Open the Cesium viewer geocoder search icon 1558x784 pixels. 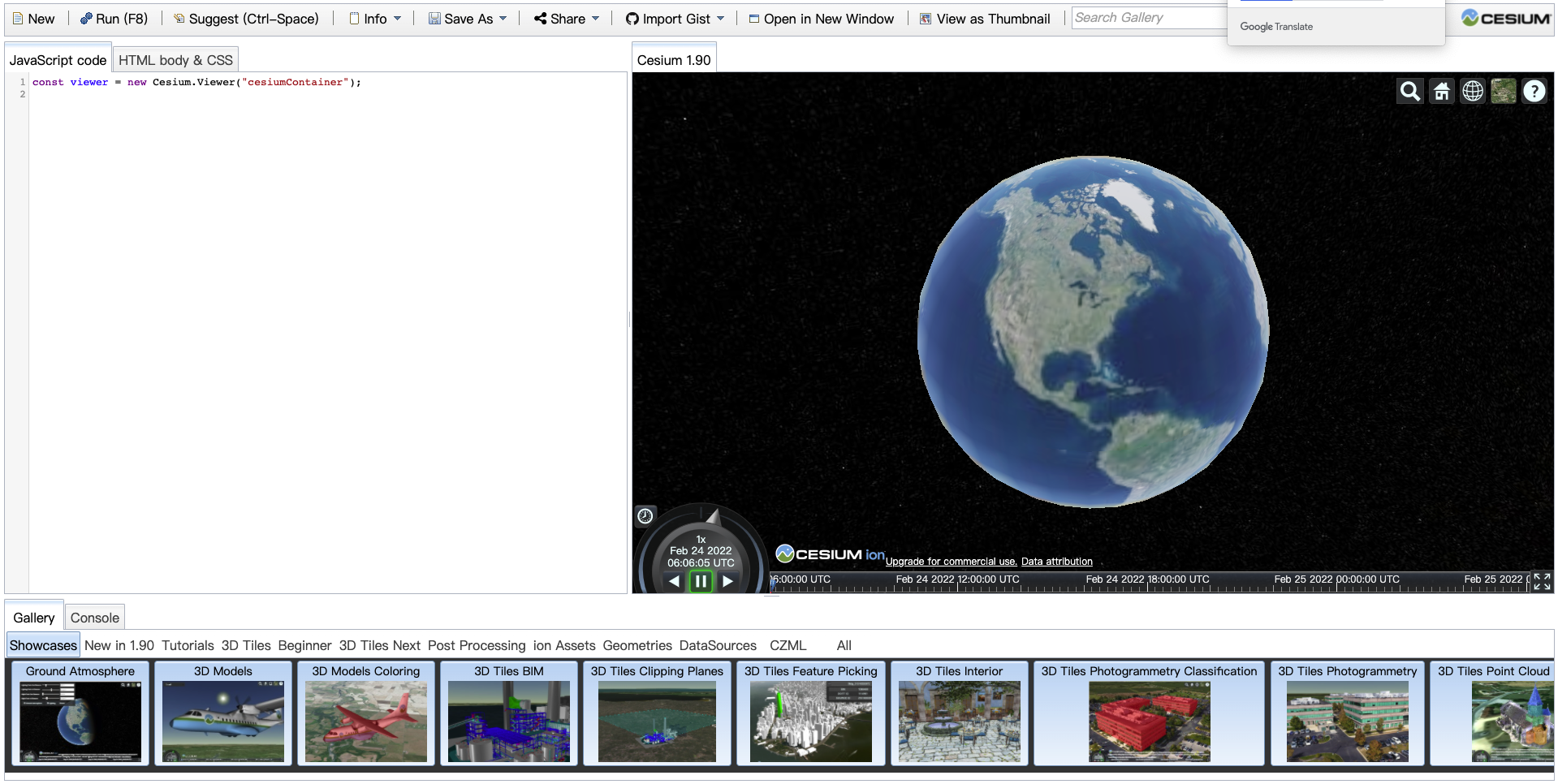(x=1410, y=91)
